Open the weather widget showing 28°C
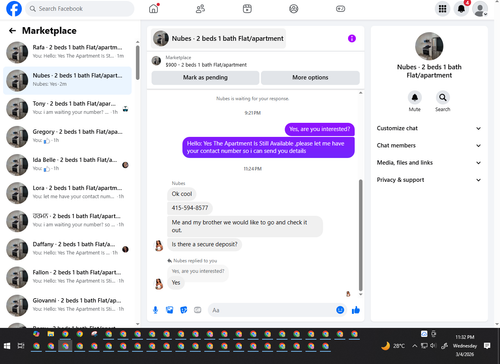The height and width of the screenshot is (364, 500). click(x=393, y=346)
